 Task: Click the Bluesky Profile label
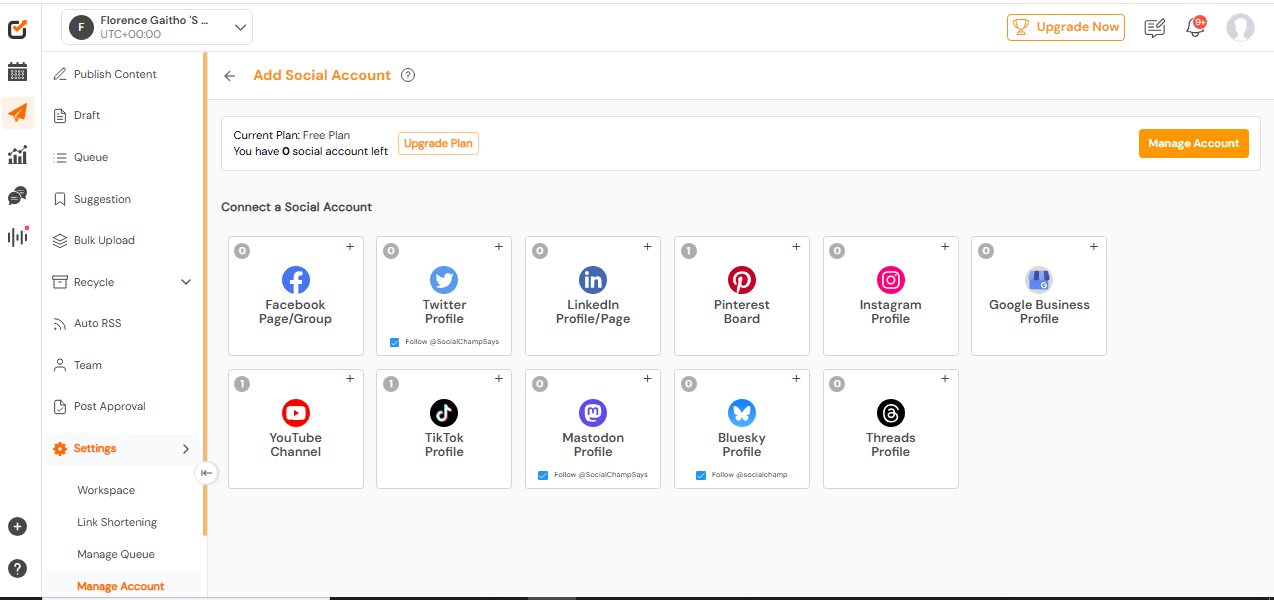[x=742, y=445]
